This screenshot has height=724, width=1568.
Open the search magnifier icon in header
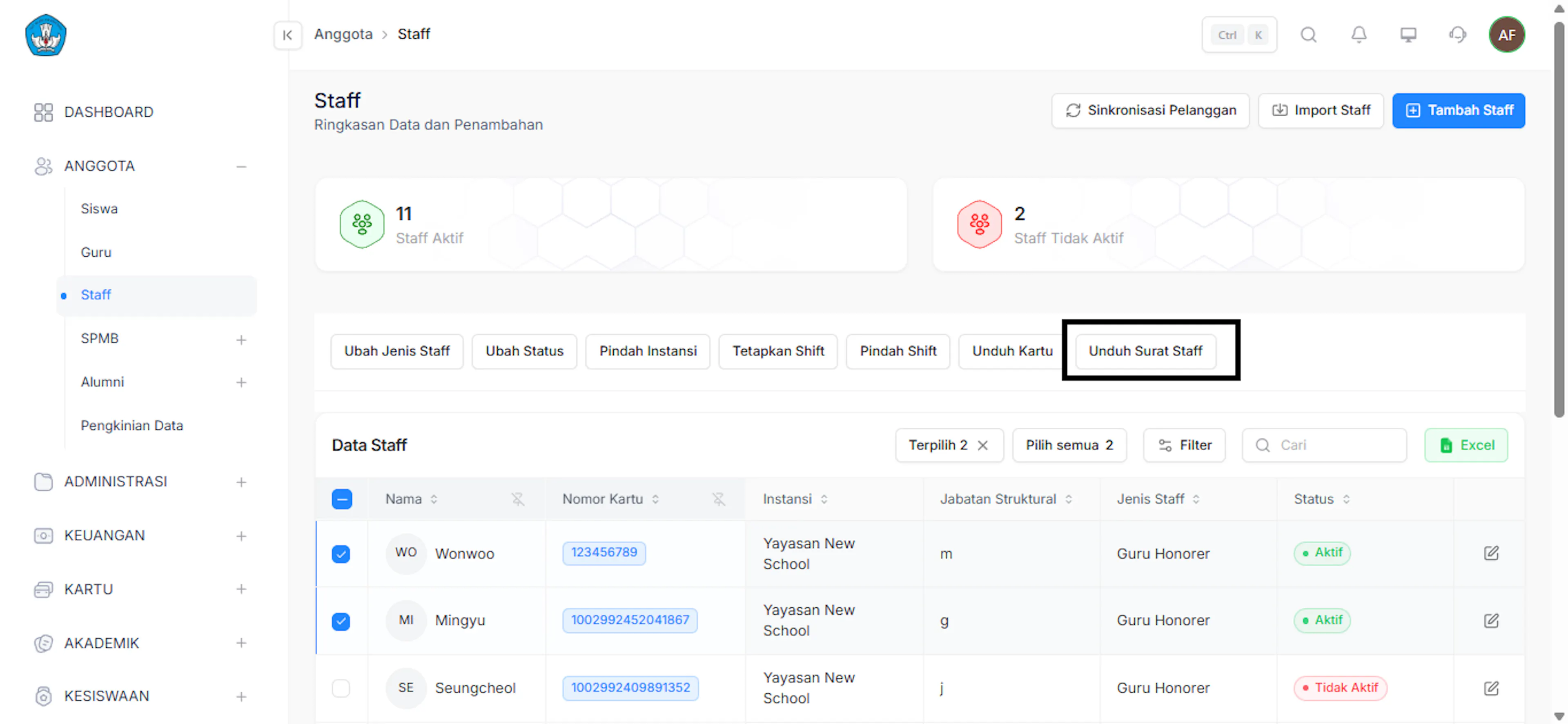1308,35
